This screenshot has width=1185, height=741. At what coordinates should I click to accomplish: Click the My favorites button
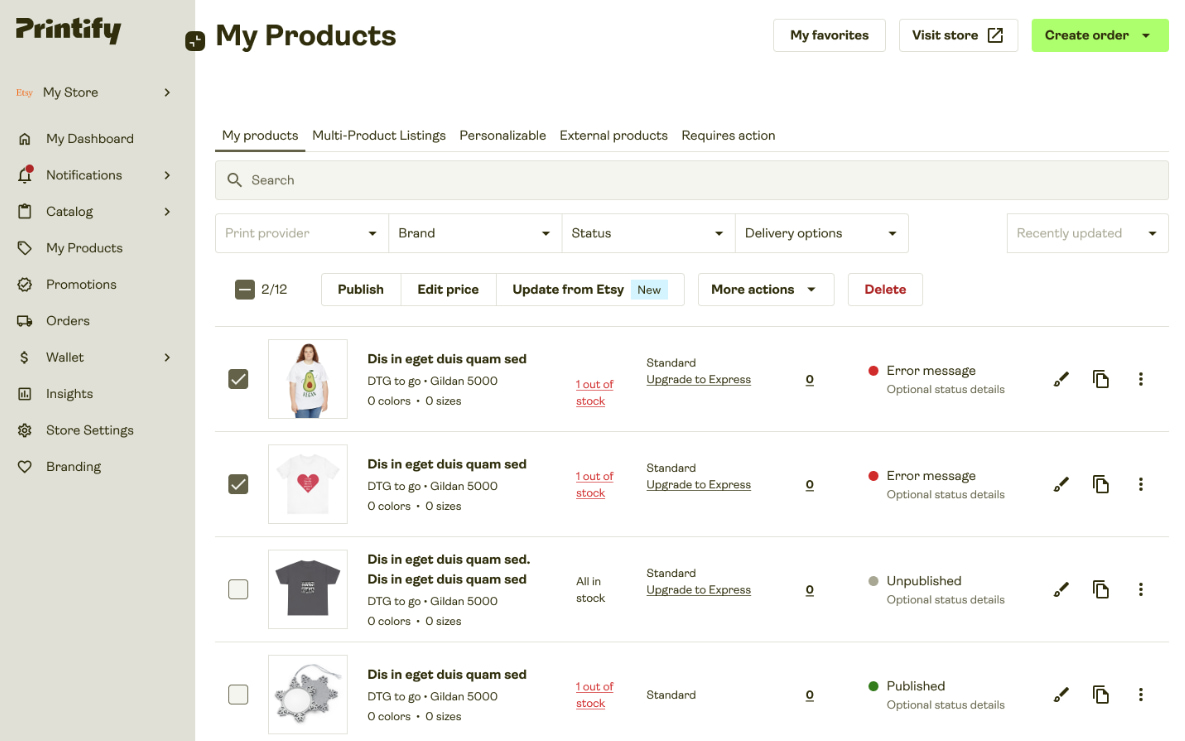click(829, 36)
